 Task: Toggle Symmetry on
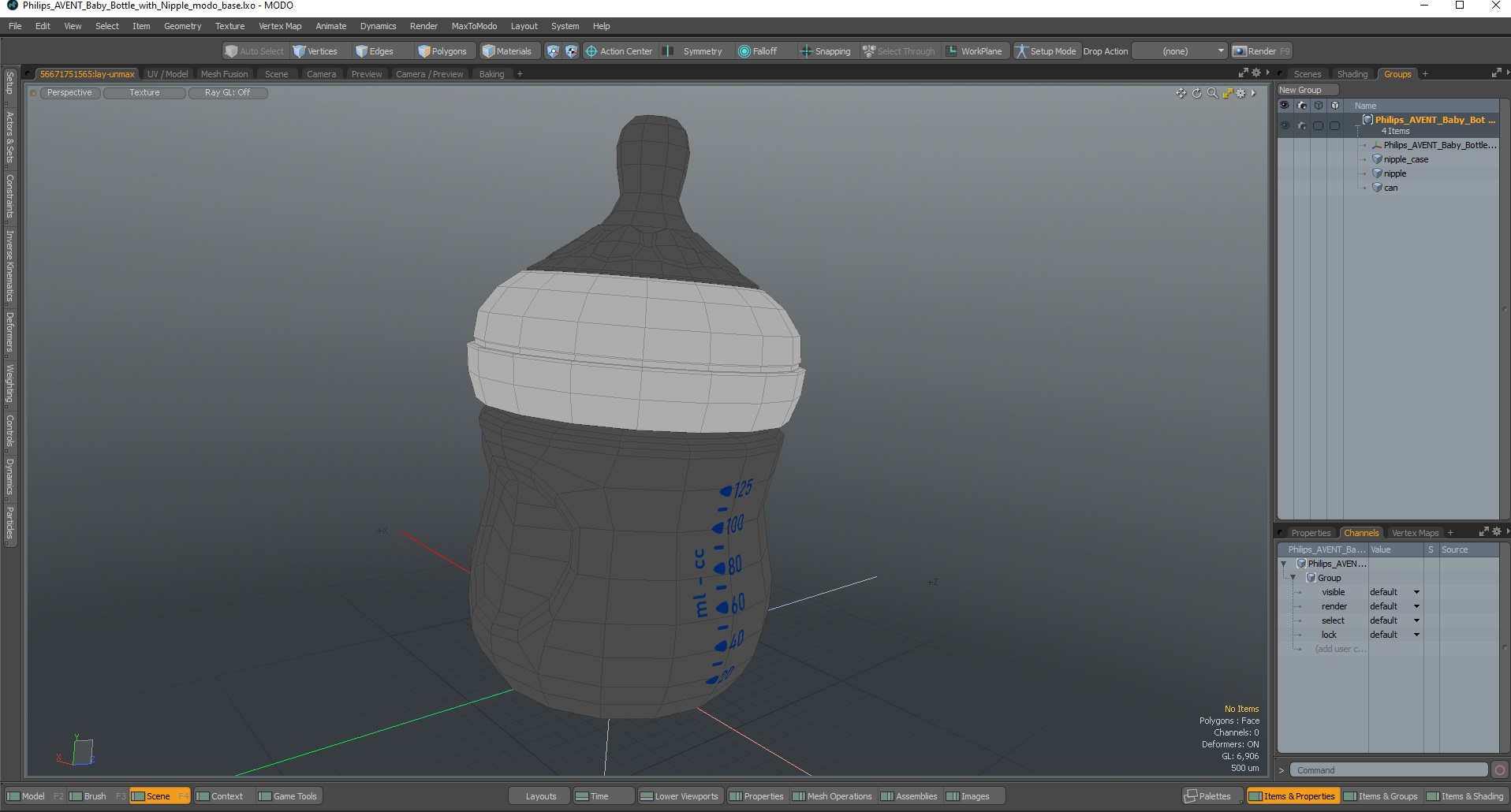point(694,51)
